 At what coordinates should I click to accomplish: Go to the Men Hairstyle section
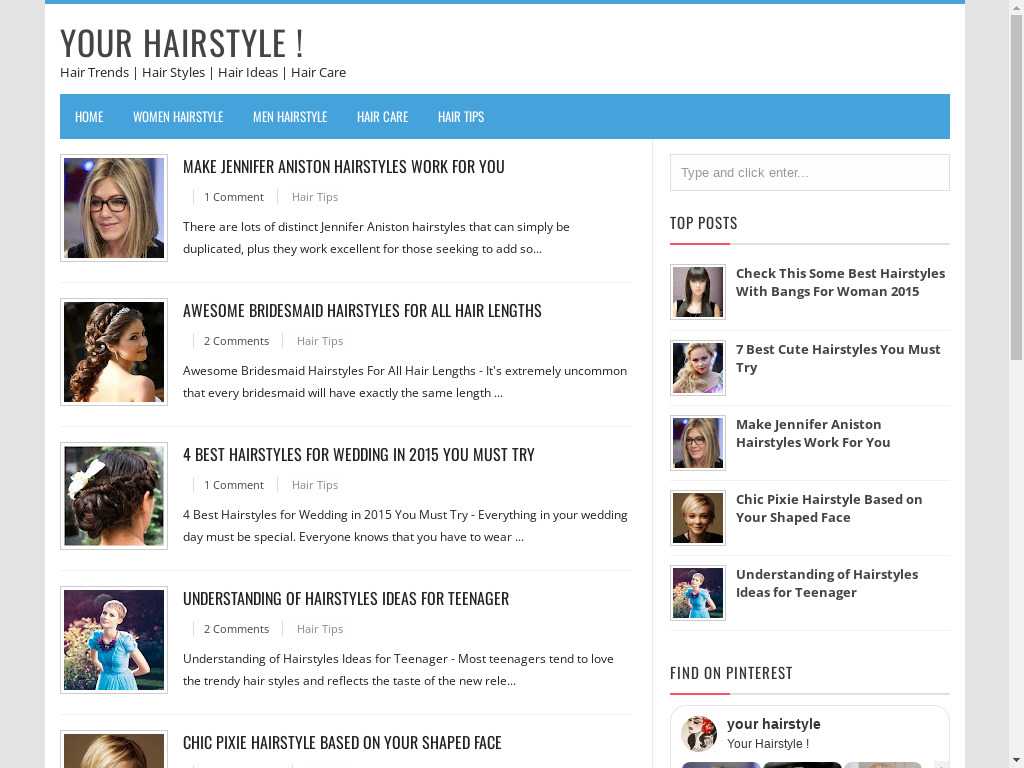[290, 117]
